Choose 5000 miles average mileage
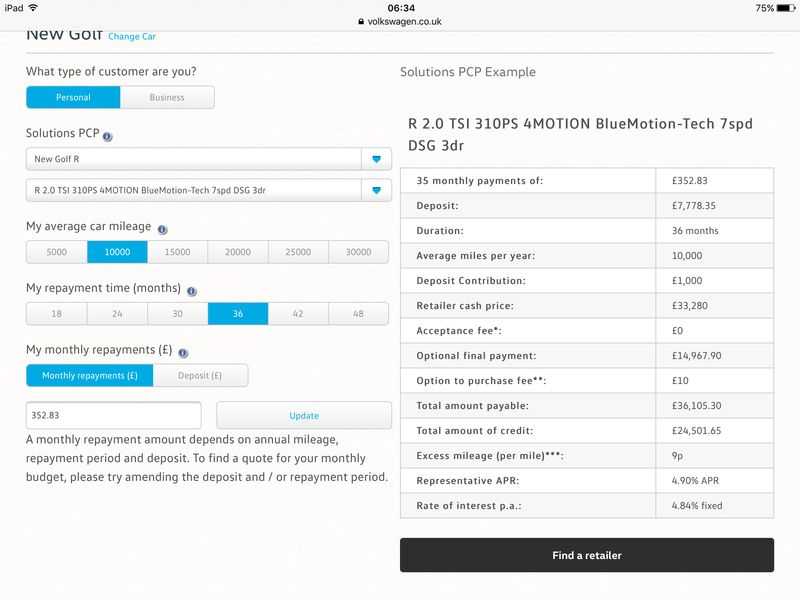800x600 pixels. [x=57, y=252]
